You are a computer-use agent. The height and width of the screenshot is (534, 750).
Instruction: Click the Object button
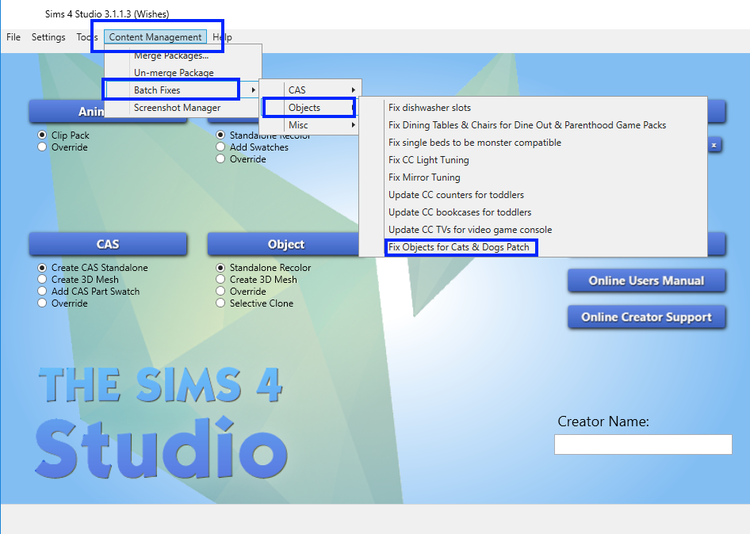[283, 244]
